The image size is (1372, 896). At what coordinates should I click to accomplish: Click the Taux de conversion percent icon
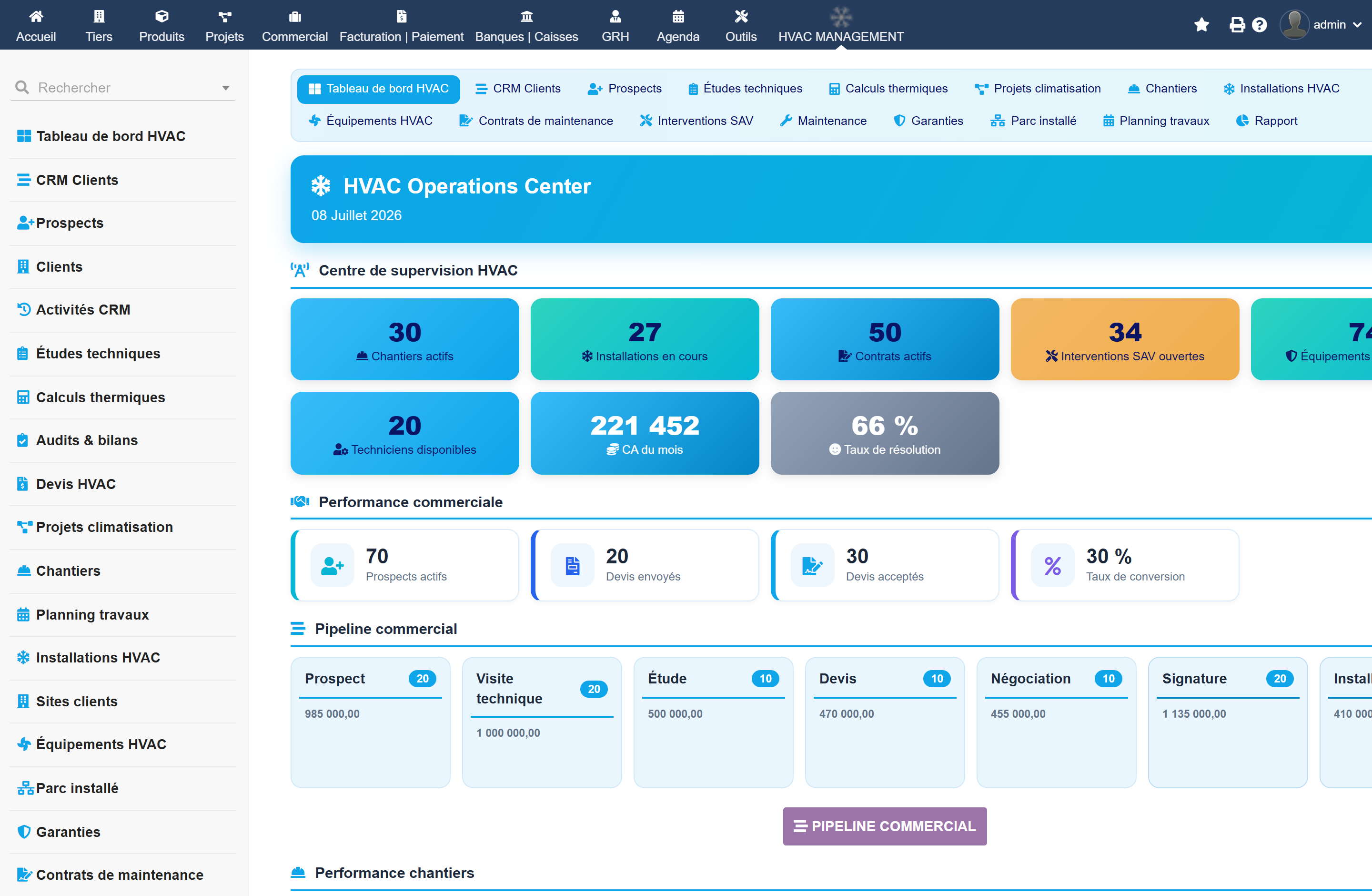pyautogui.click(x=1053, y=566)
